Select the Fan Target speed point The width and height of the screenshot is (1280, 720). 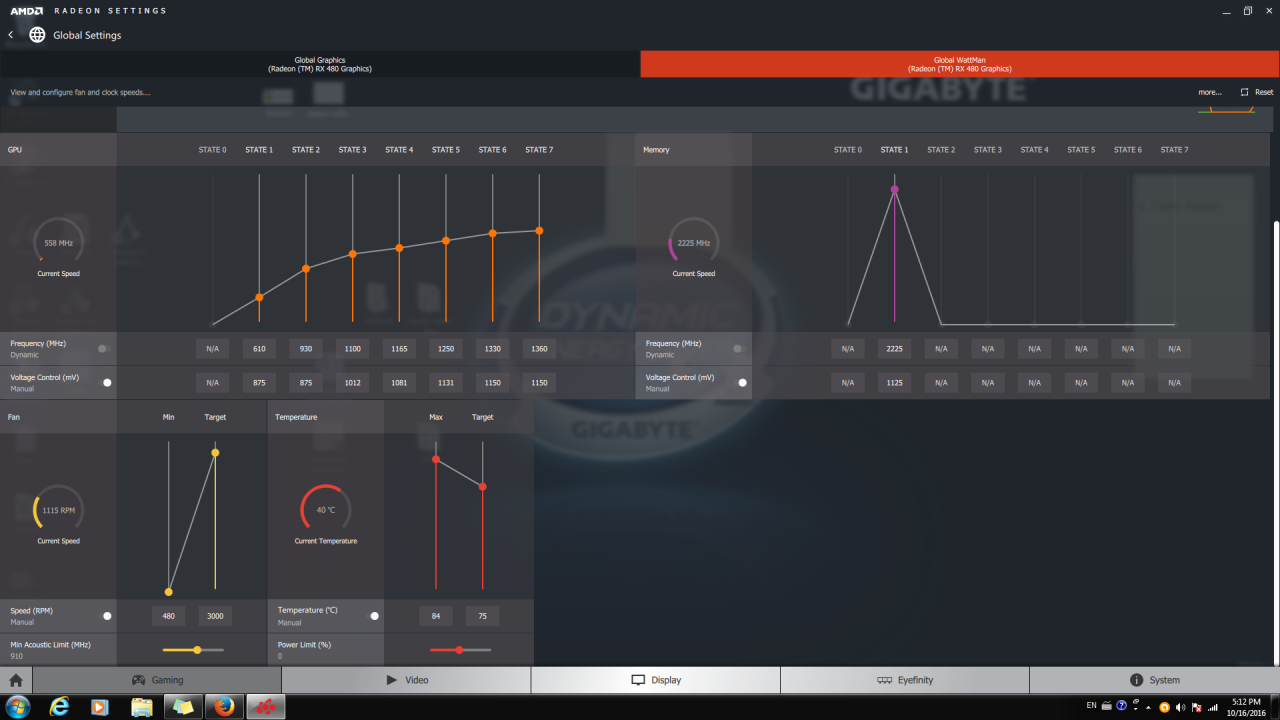click(215, 453)
